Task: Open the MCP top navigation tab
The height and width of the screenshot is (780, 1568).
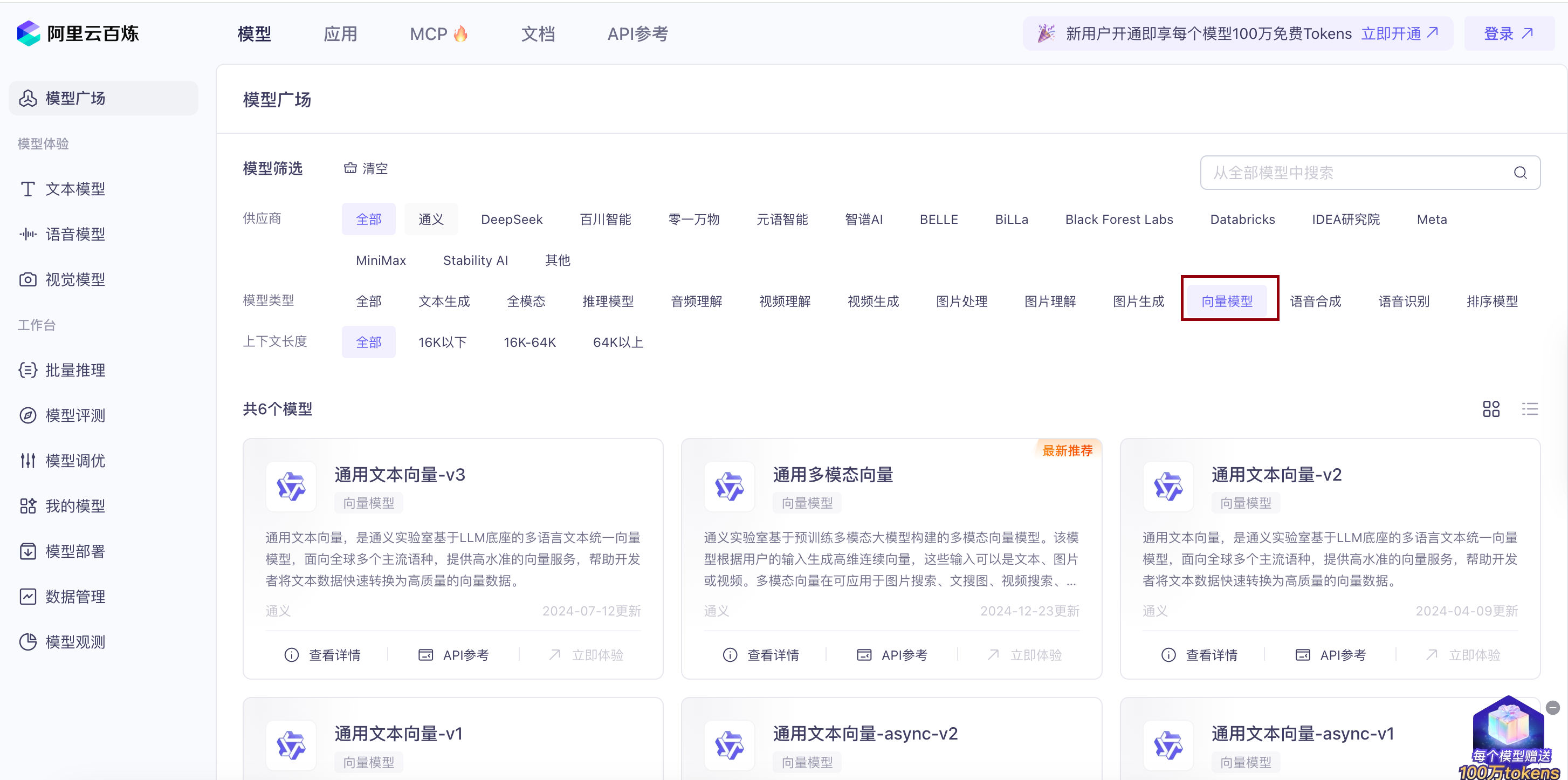Action: 439,33
